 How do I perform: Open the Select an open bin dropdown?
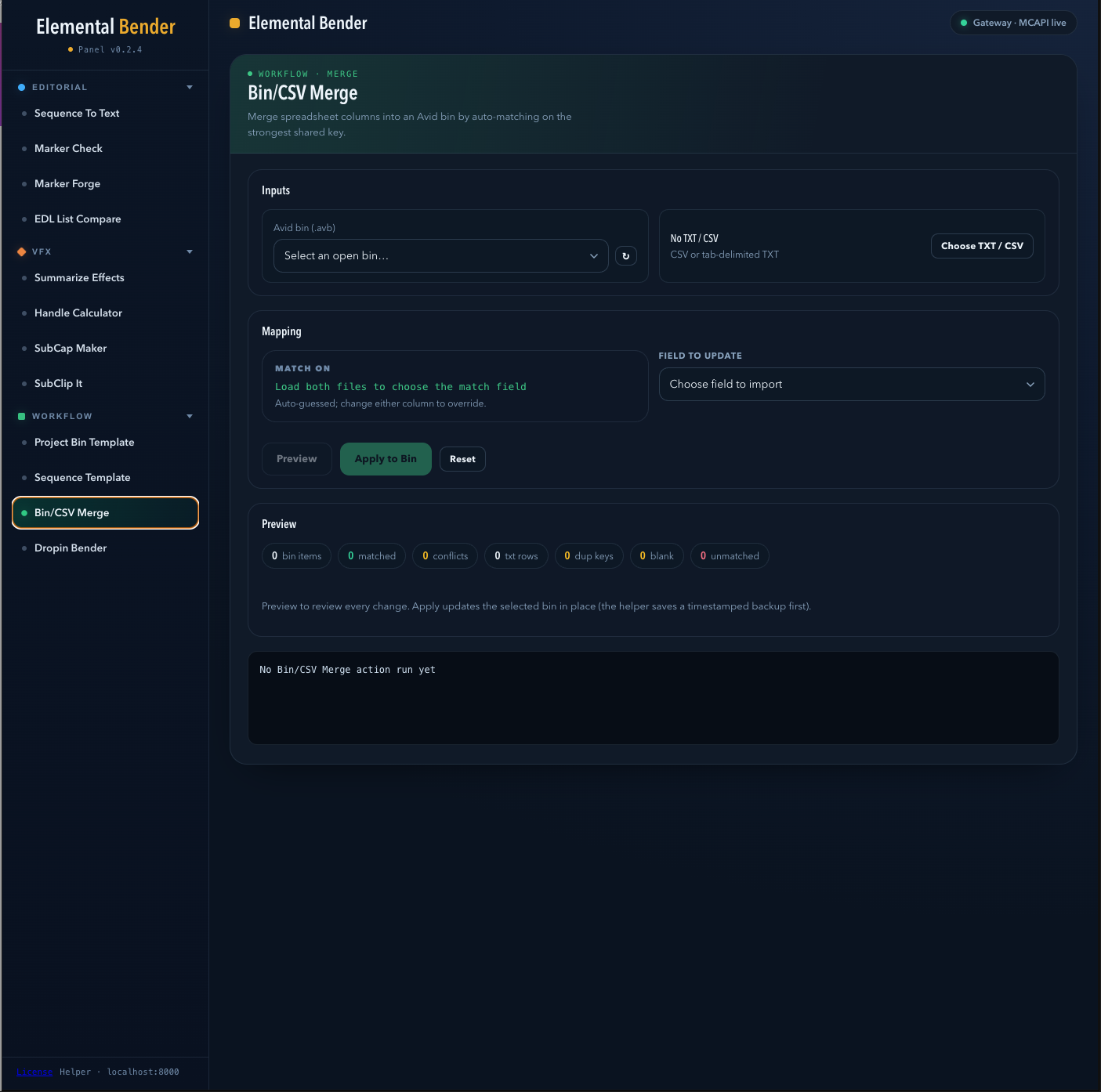point(441,256)
